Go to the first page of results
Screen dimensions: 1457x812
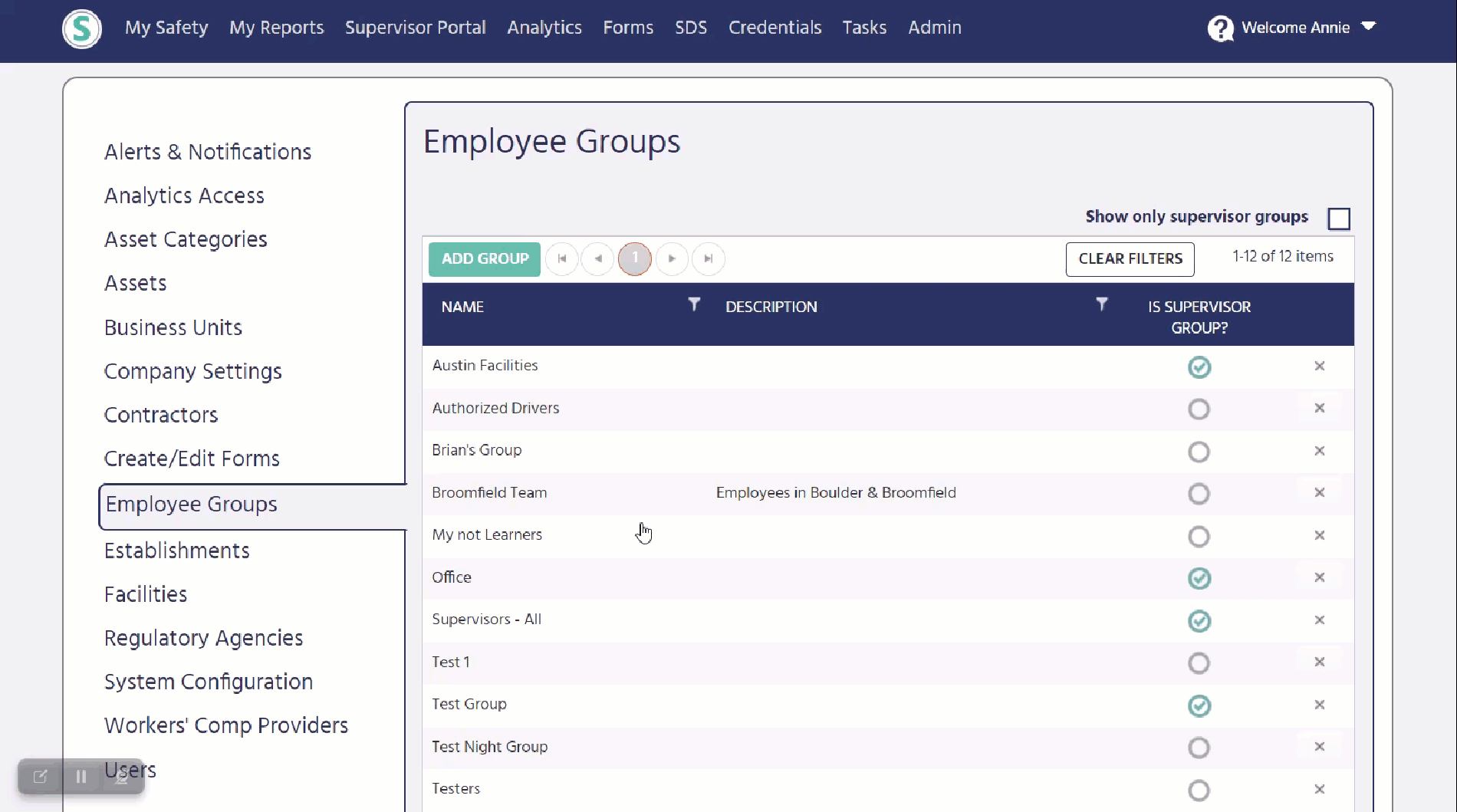(x=561, y=259)
